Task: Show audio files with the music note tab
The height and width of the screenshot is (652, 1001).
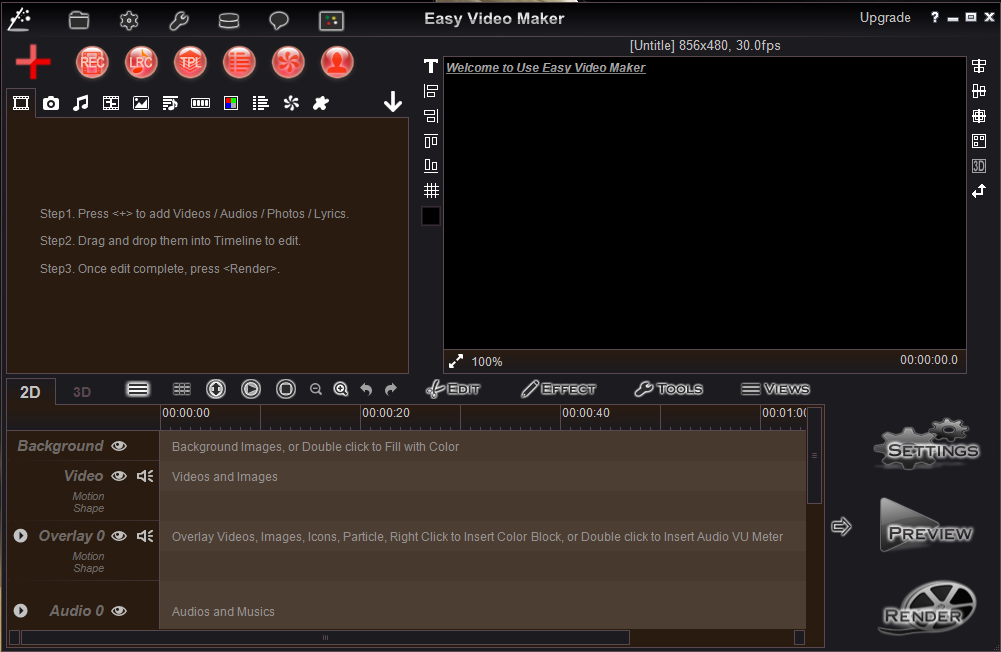Action: [x=80, y=103]
